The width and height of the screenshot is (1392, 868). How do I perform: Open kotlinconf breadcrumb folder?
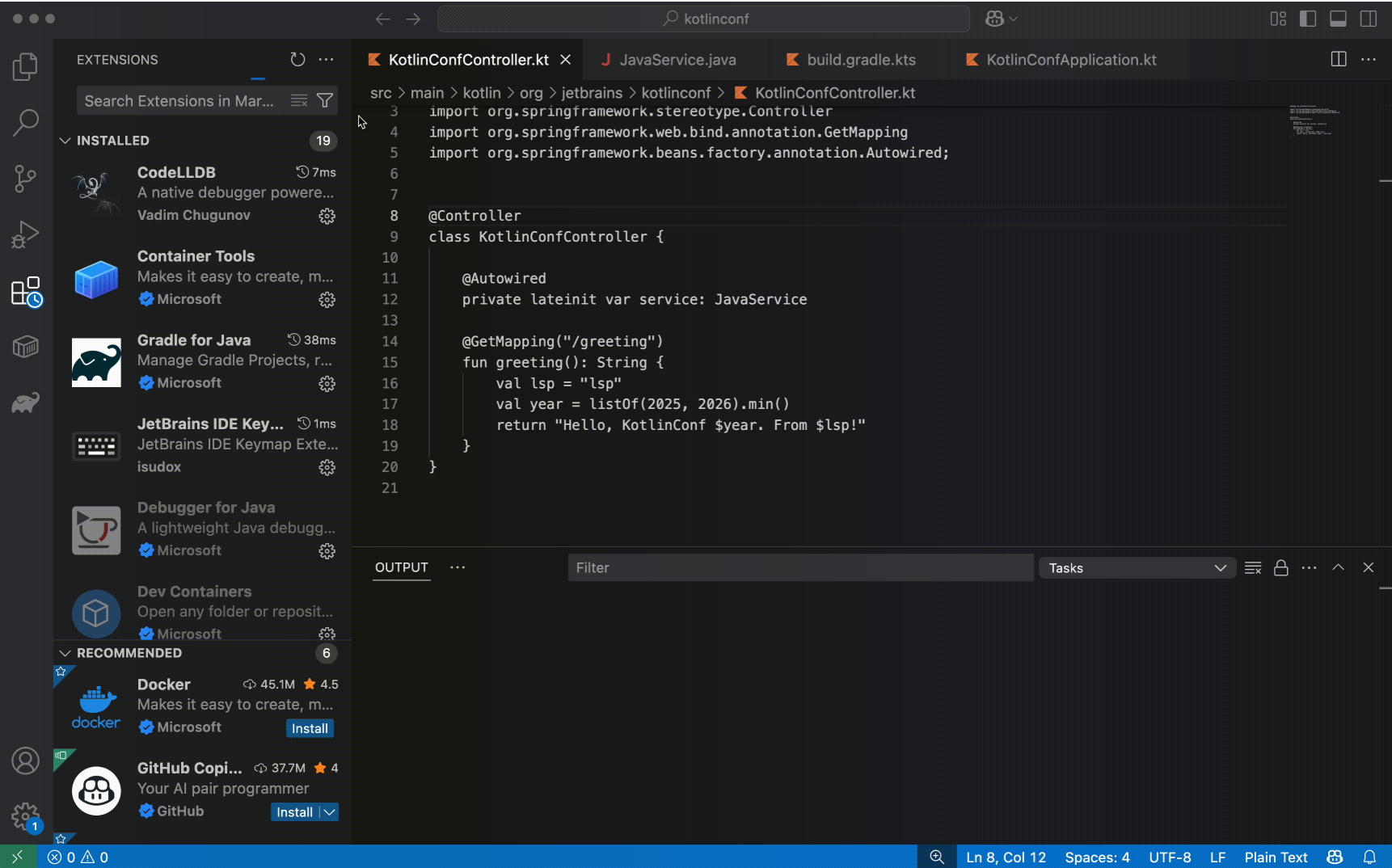[676, 93]
